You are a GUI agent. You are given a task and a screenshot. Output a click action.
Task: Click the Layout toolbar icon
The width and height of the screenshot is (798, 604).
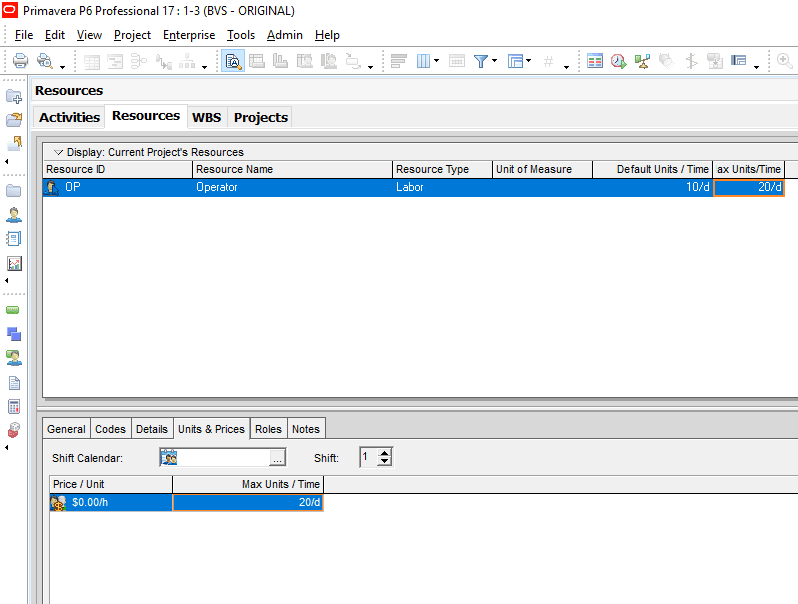515,61
